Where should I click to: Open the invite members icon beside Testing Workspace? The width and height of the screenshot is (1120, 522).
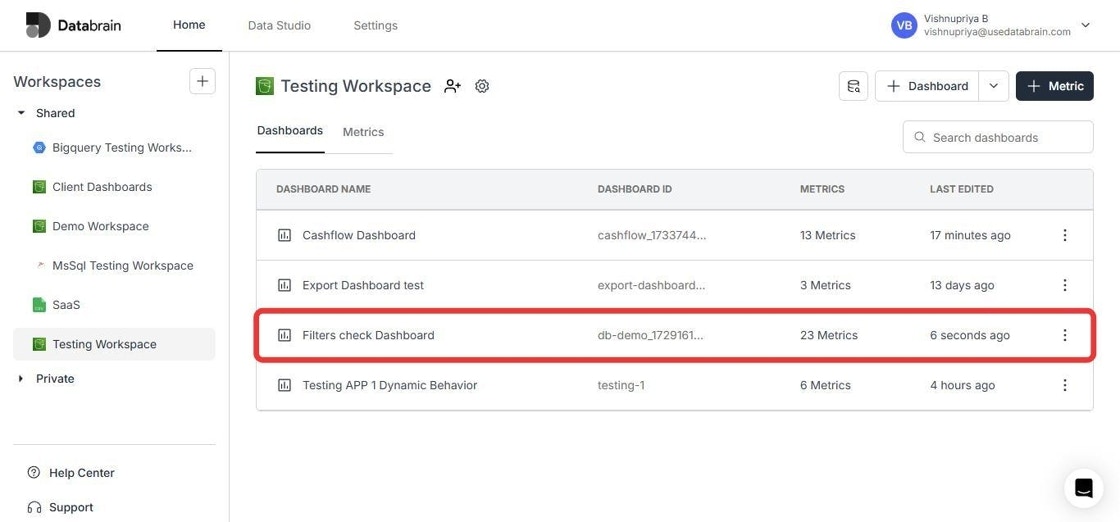pos(452,86)
